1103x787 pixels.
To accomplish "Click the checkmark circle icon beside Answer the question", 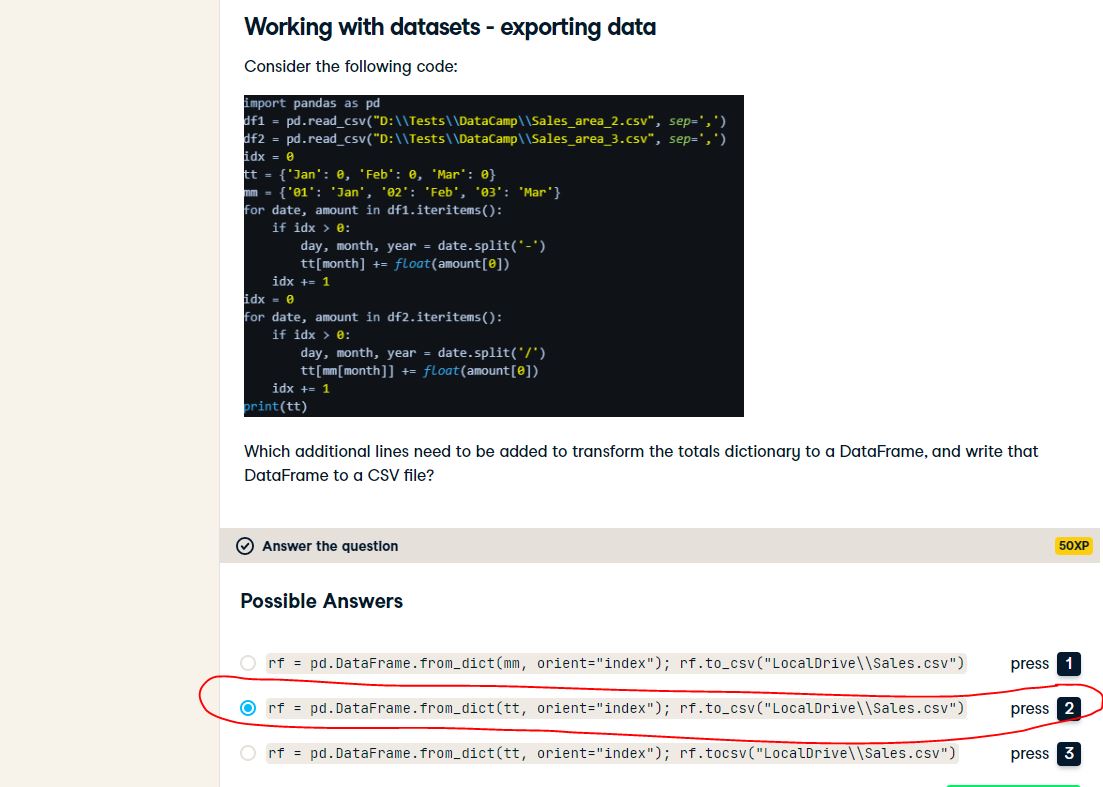I will (x=245, y=546).
